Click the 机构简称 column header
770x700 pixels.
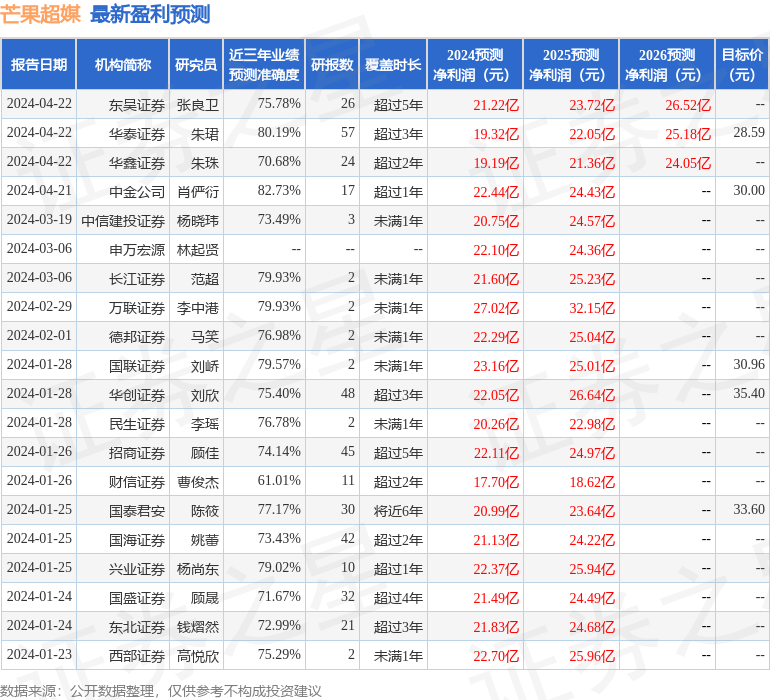pos(123,64)
